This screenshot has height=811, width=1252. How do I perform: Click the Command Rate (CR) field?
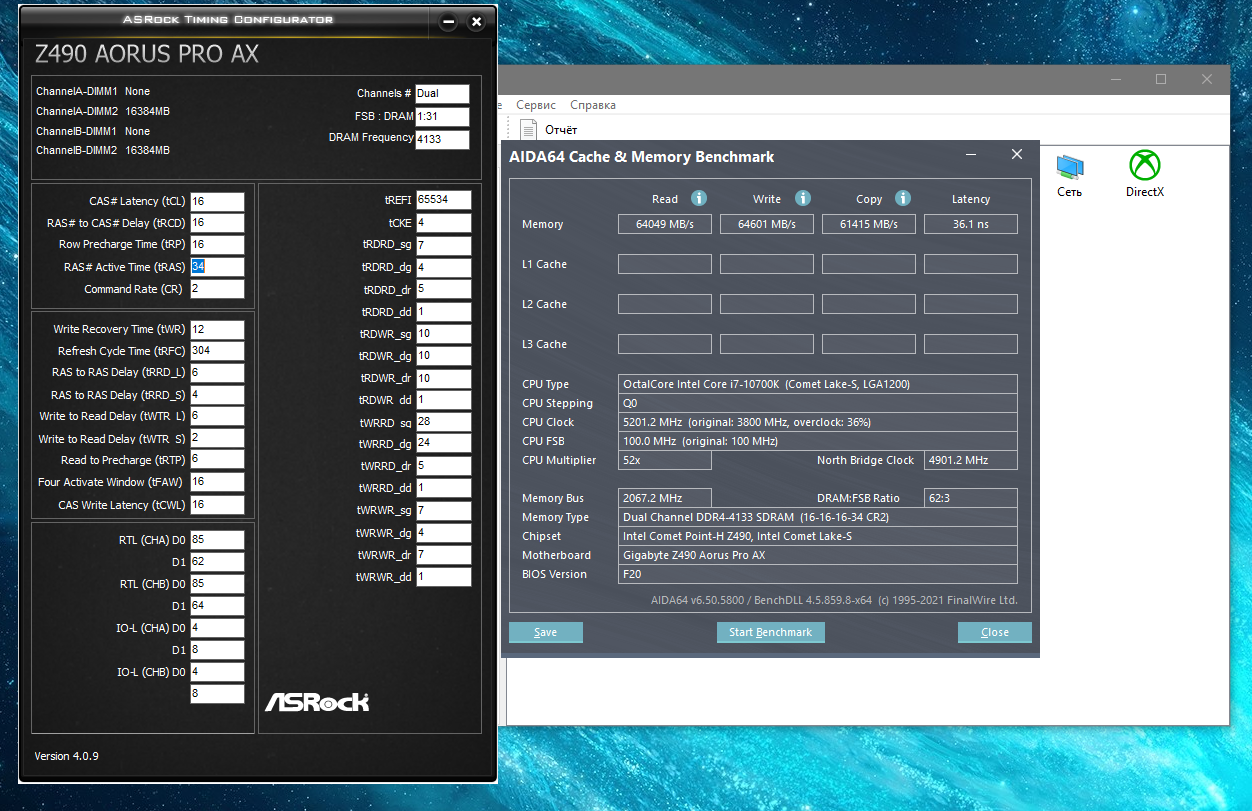click(217, 289)
